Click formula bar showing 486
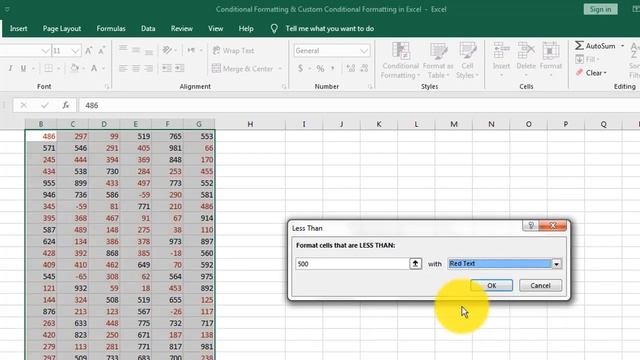 359,105
